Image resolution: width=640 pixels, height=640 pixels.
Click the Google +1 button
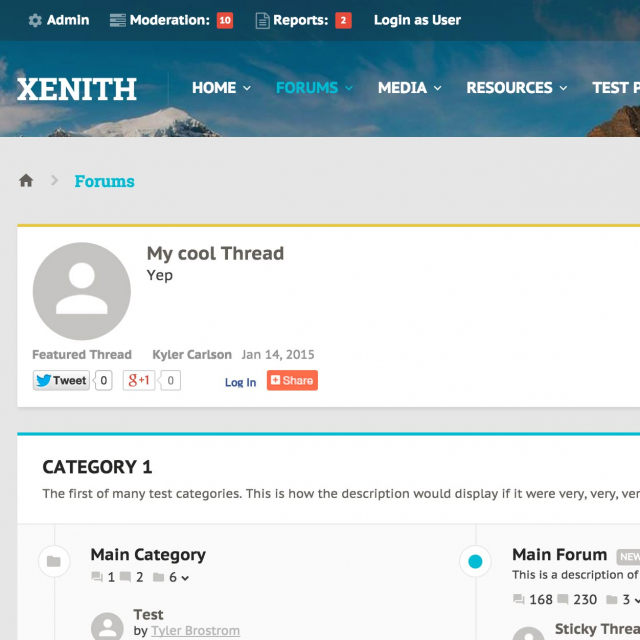point(139,380)
